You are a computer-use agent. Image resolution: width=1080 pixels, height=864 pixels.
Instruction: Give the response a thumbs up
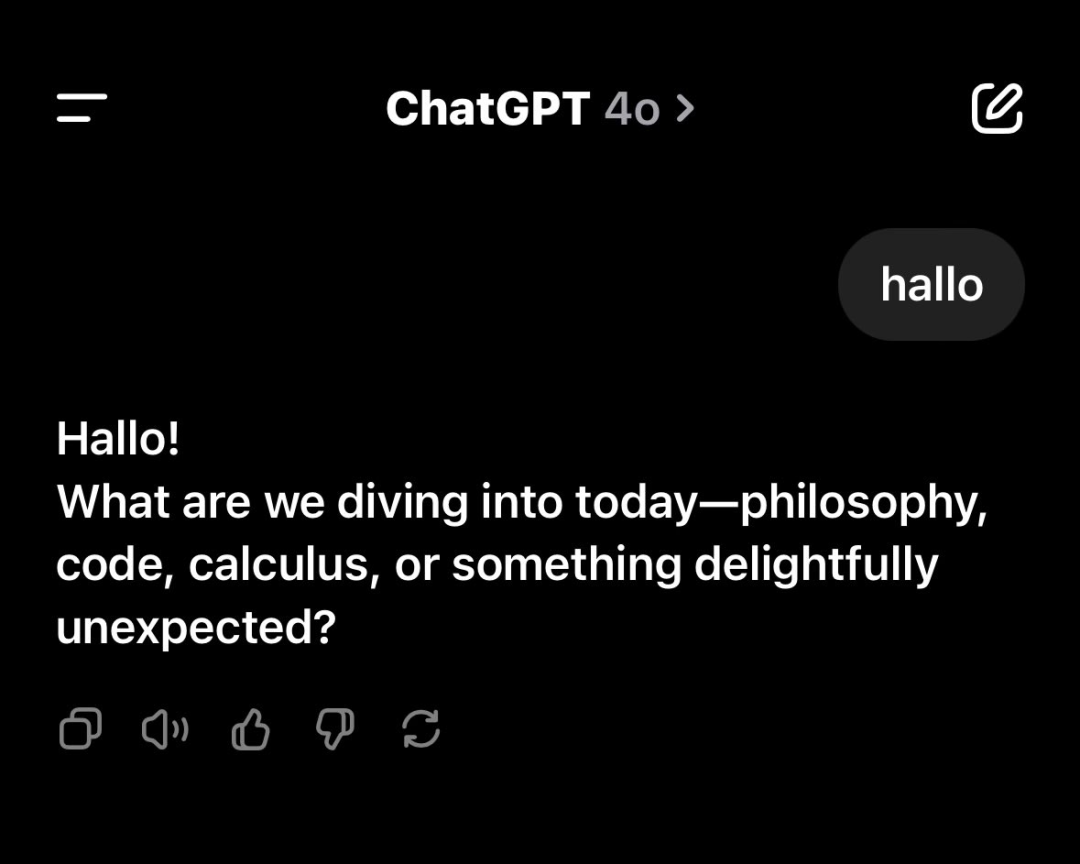[x=250, y=729]
